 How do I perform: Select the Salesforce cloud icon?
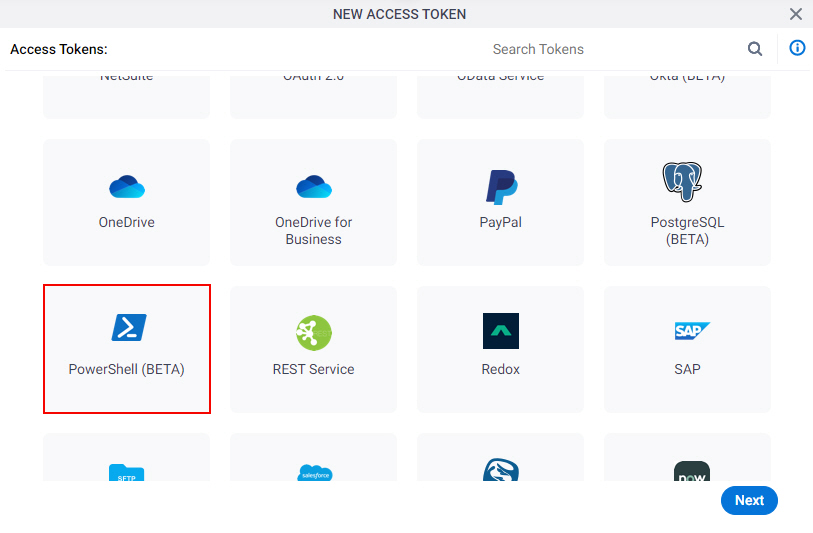[315, 472]
